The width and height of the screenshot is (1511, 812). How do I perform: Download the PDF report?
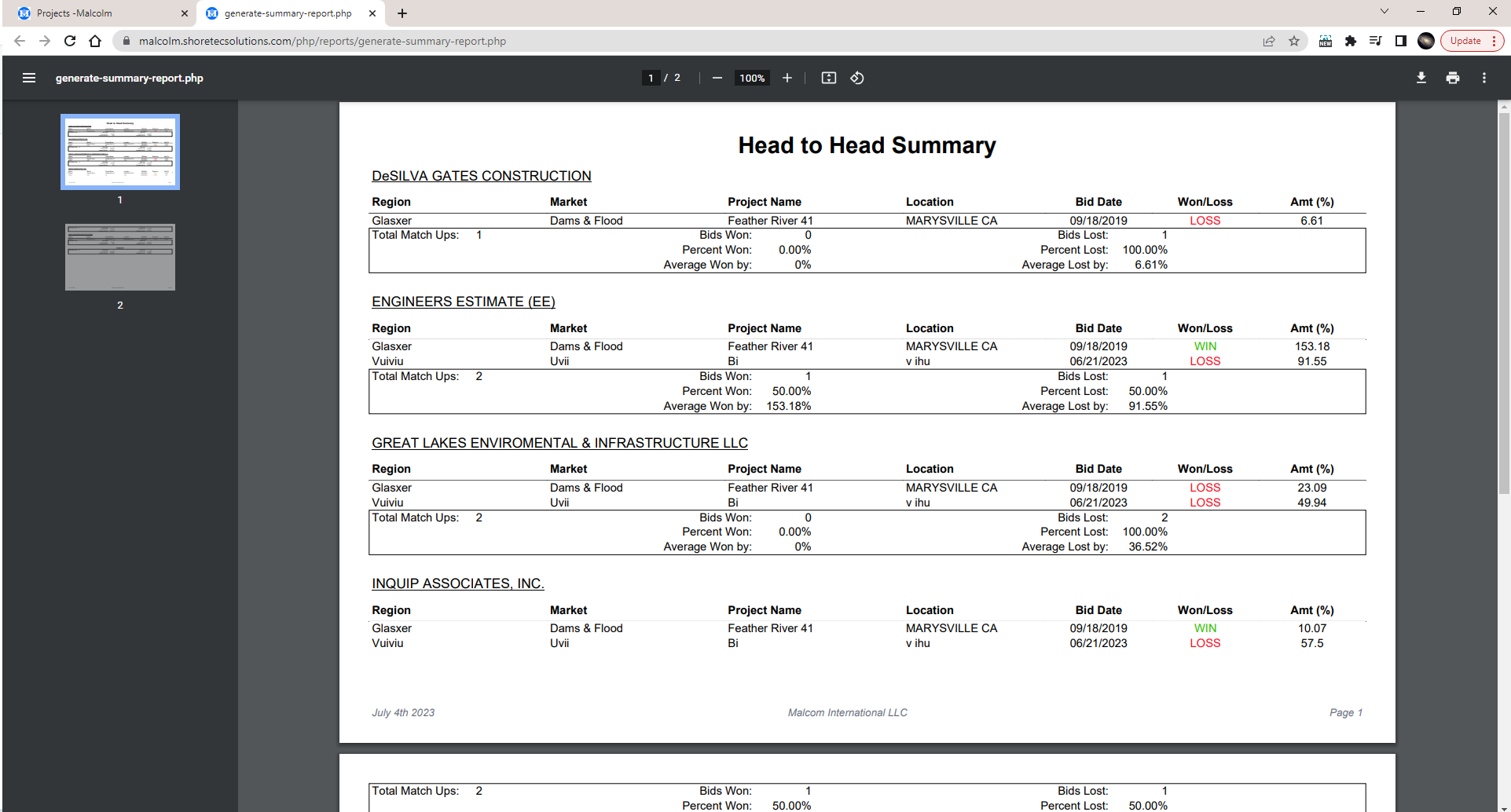tap(1421, 78)
